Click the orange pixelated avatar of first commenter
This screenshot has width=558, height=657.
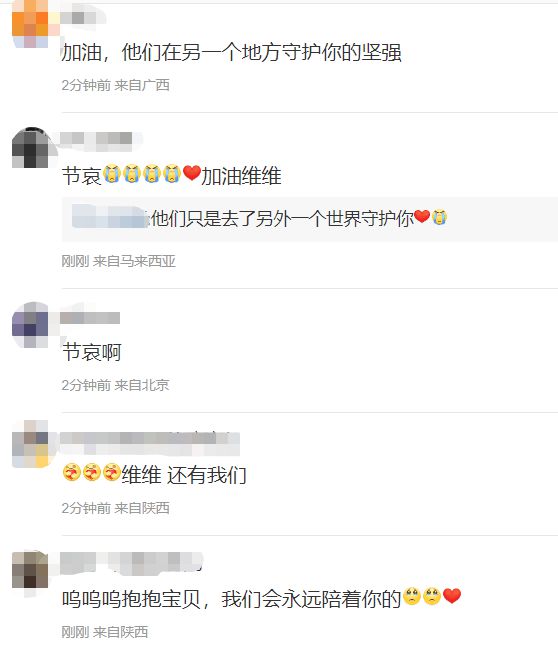(x=30, y=23)
